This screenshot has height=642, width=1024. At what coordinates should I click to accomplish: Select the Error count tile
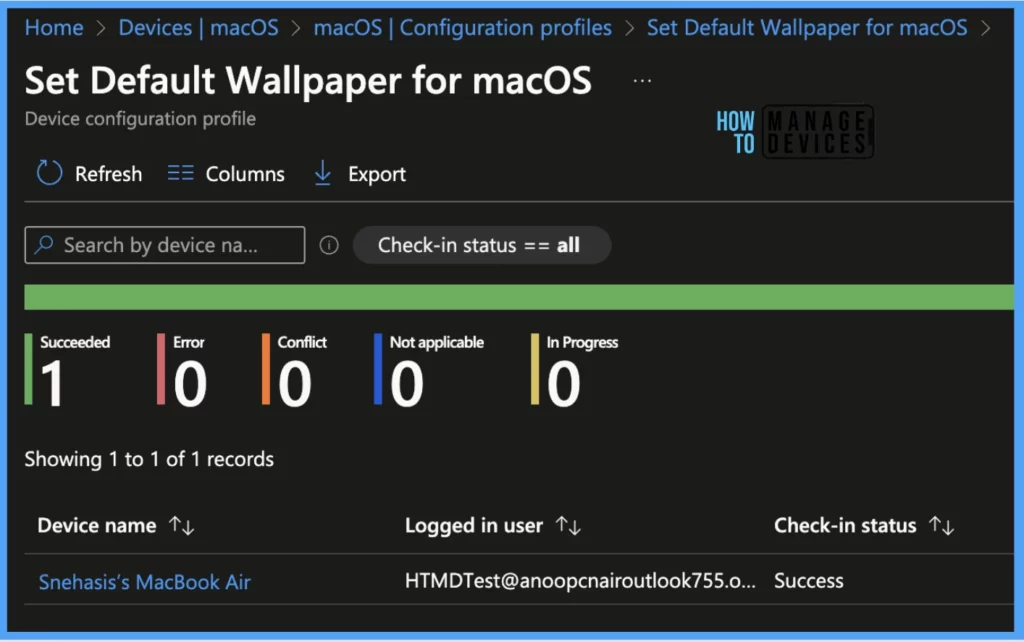click(x=182, y=370)
